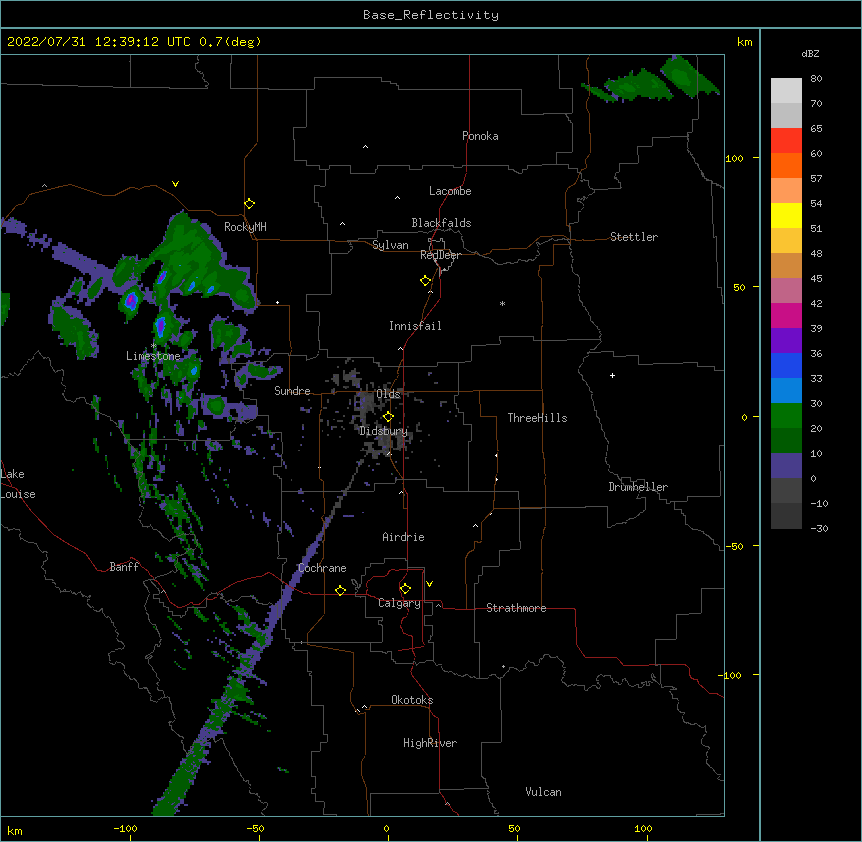Click the km label in bottom-left corner

[x=15, y=831]
